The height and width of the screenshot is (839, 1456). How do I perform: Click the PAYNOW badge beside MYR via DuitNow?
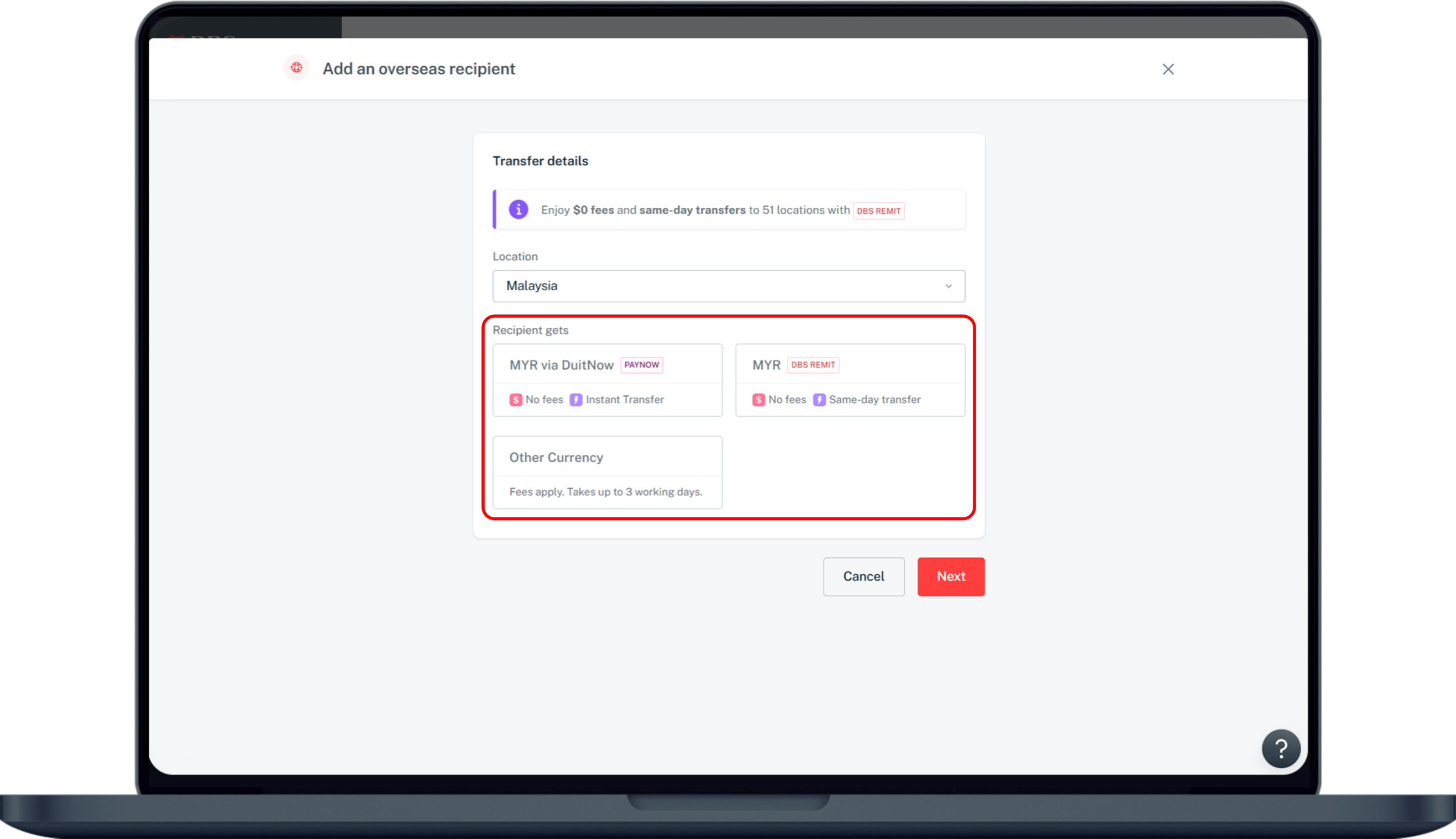[641, 365]
